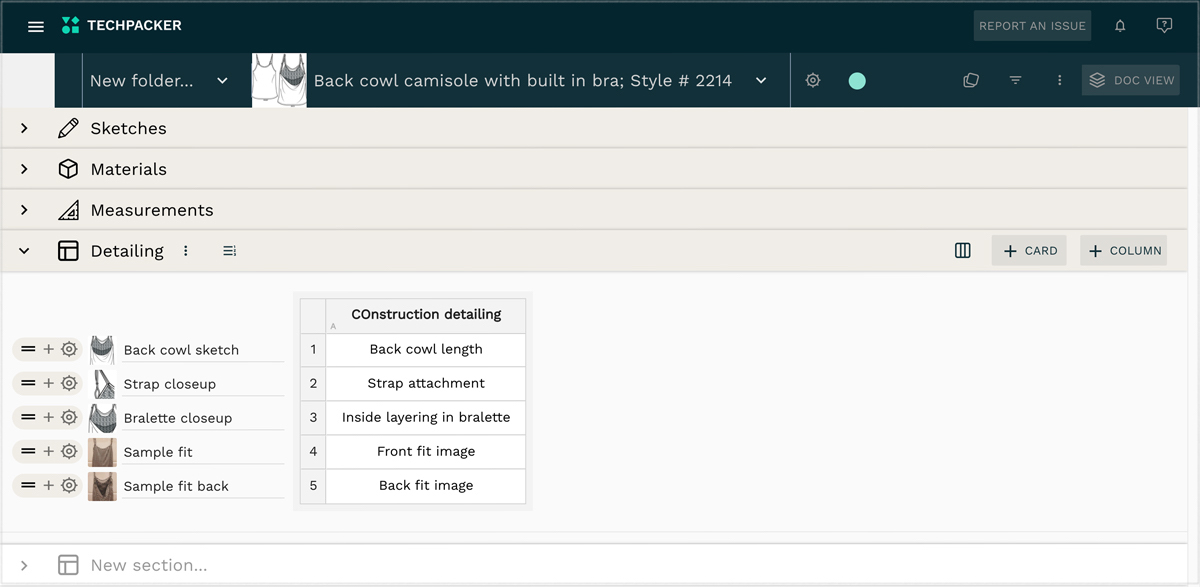This screenshot has height=587, width=1200.
Task: Open the Detailing three-dot menu
Action: point(186,251)
